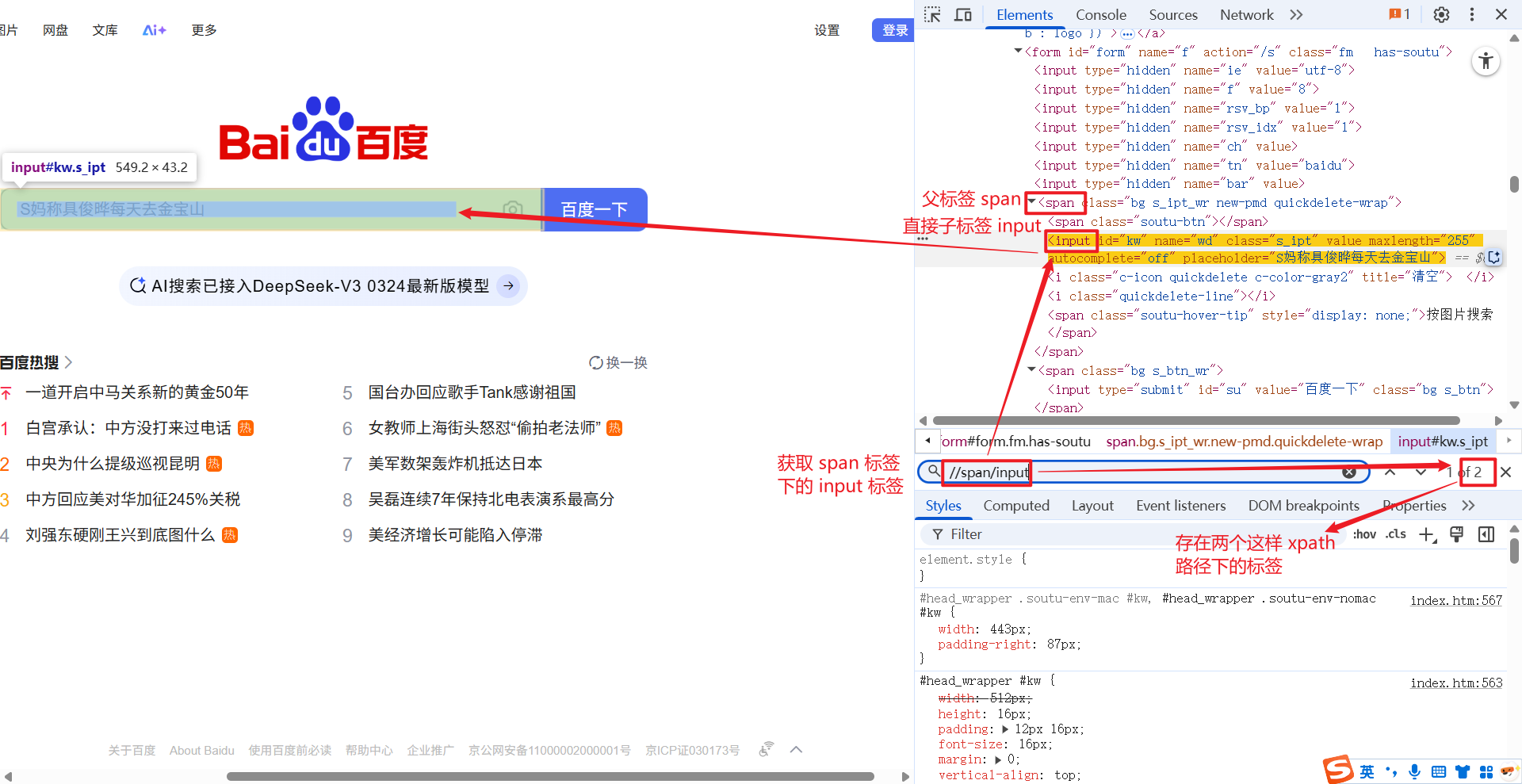1522x784 pixels.
Task: Open index.htm:567 source link
Action: (1456, 601)
